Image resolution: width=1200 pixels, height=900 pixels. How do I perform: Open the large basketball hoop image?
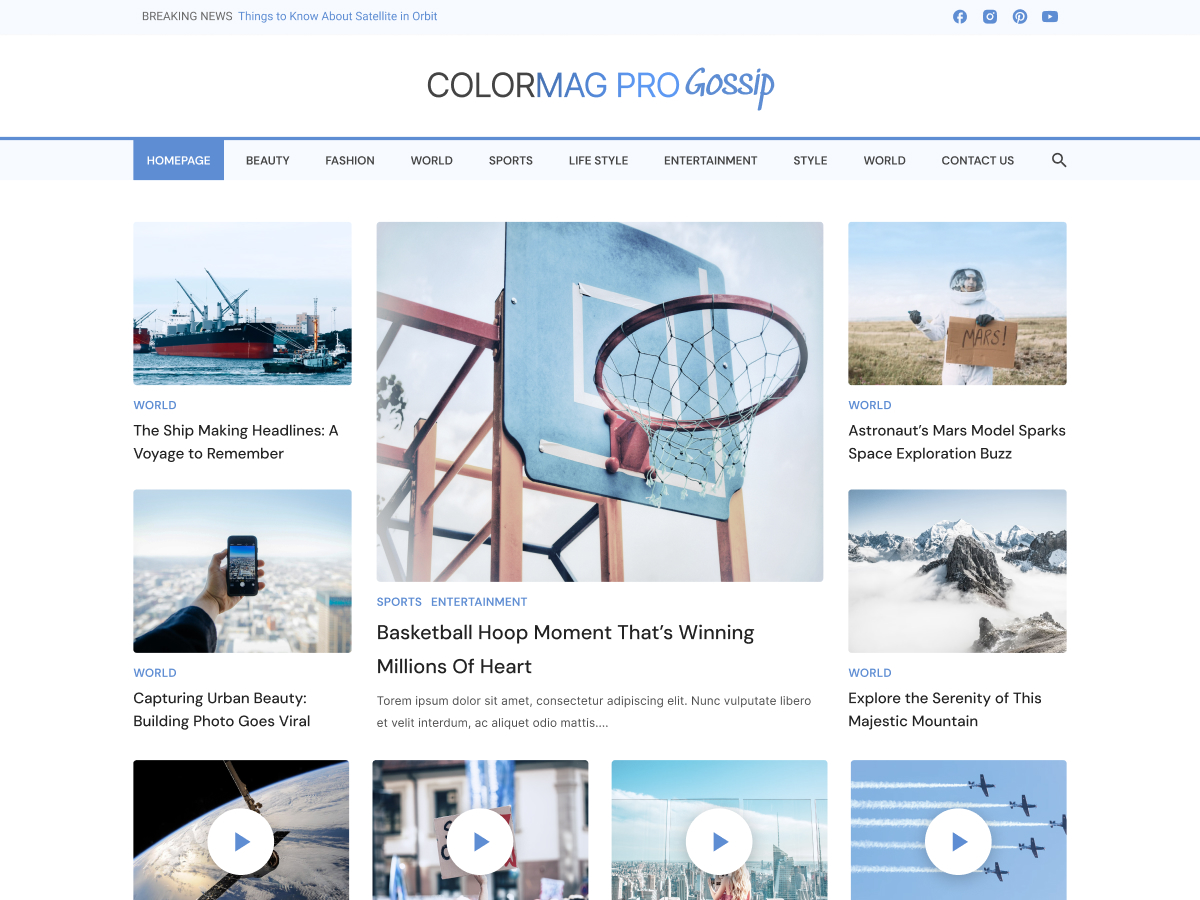tap(600, 402)
